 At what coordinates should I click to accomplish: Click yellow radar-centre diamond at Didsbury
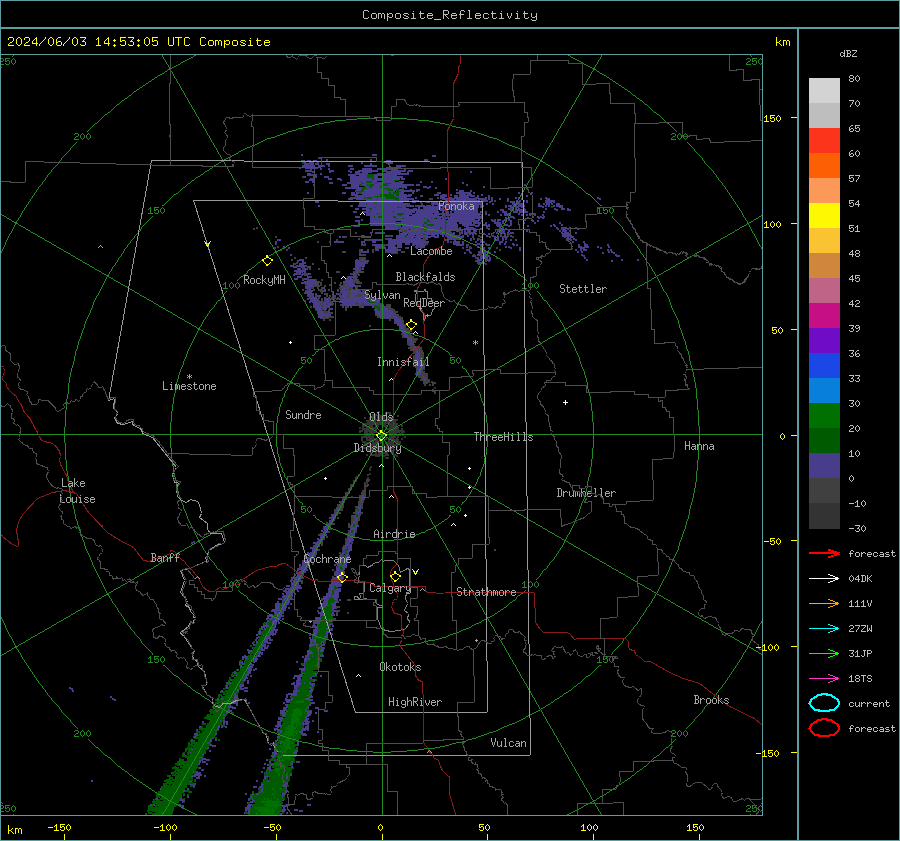pyautogui.click(x=381, y=436)
